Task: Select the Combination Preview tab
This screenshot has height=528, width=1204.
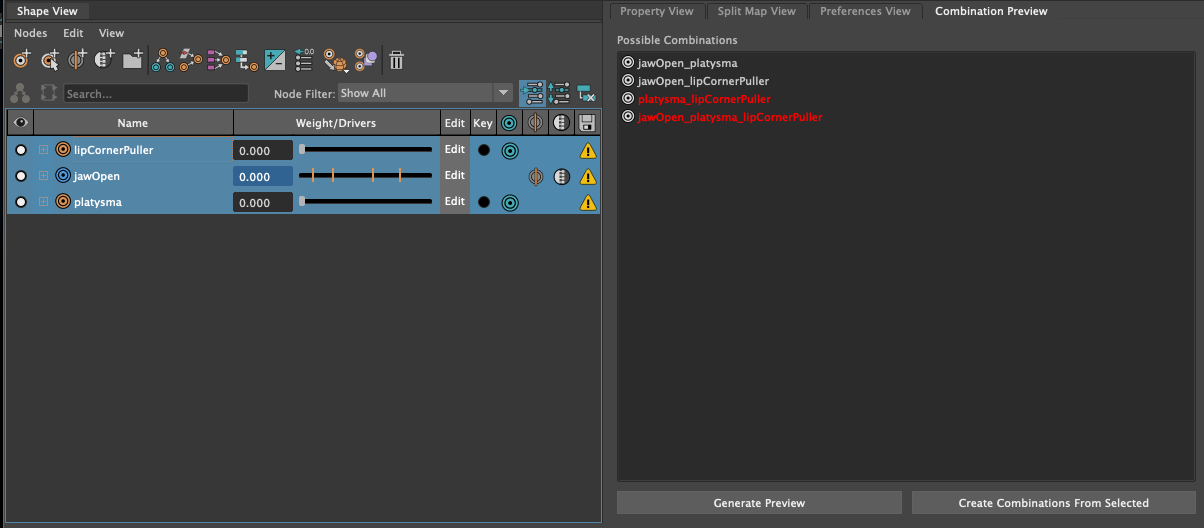Action: tap(991, 11)
